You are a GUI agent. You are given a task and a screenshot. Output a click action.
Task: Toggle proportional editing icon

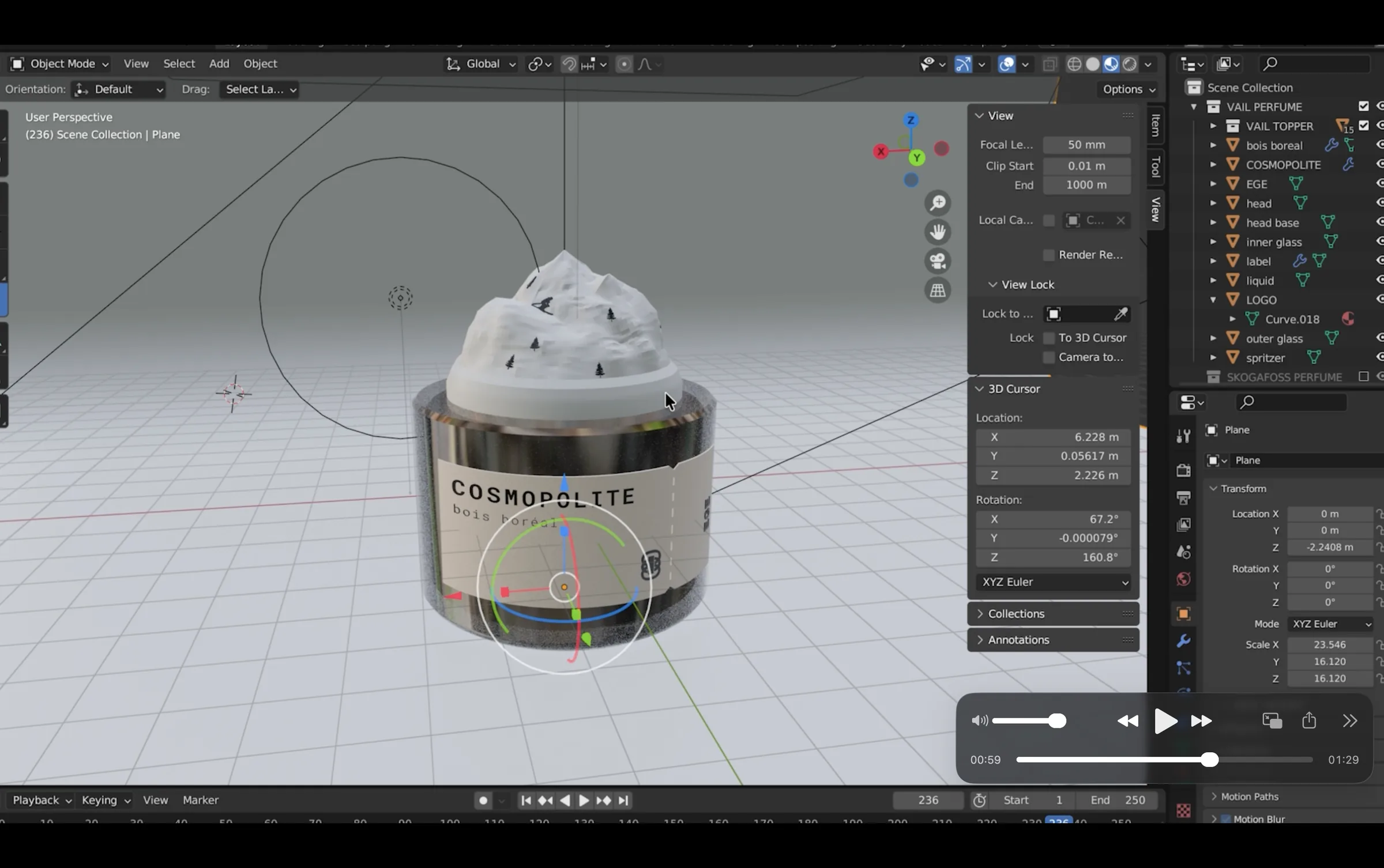(x=623, y=64)
